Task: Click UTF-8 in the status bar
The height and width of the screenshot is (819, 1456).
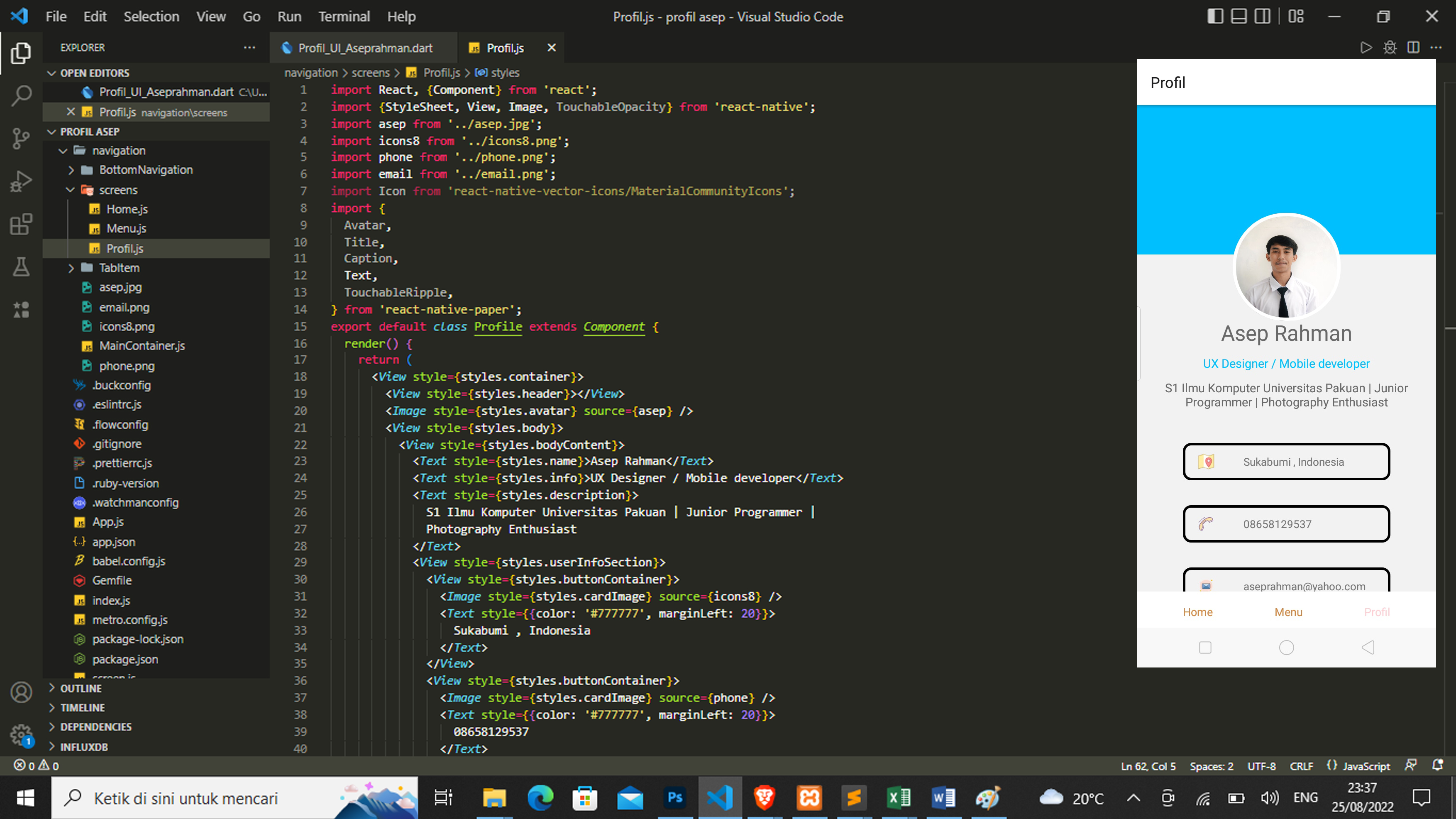Action: (1262, 766)
